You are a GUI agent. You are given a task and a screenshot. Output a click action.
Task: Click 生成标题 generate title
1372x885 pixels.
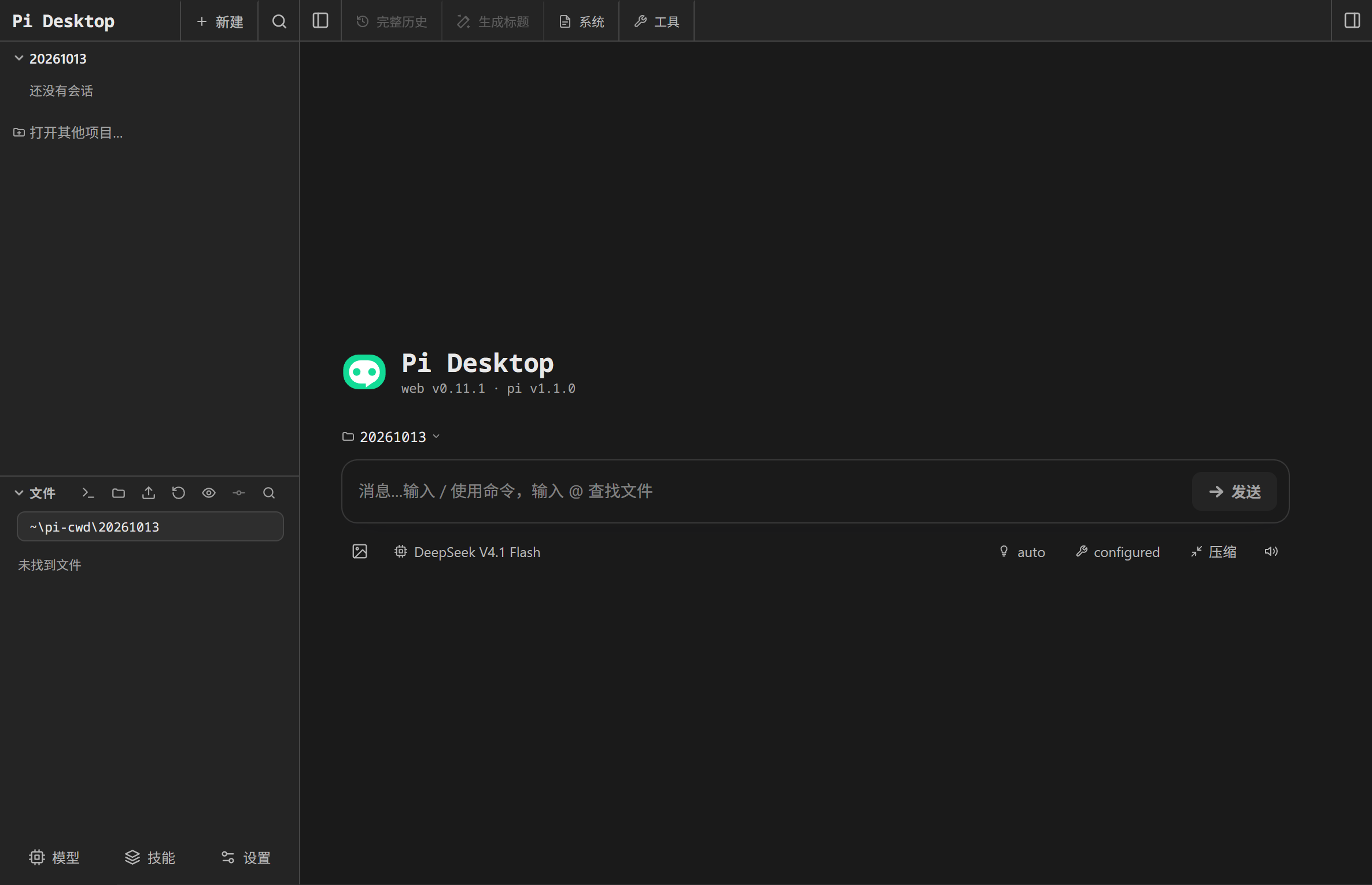click(493, 21)
